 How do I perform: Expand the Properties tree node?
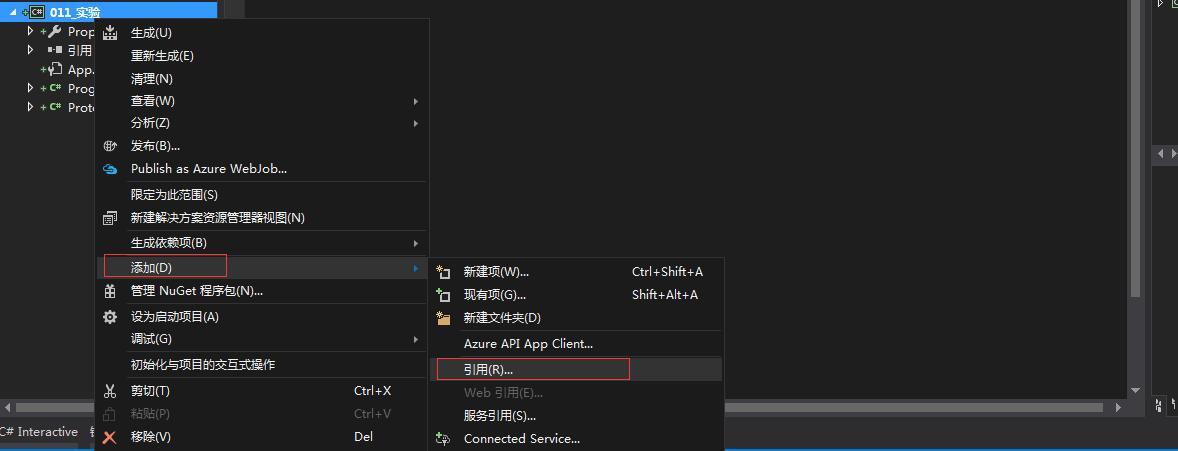30,32
